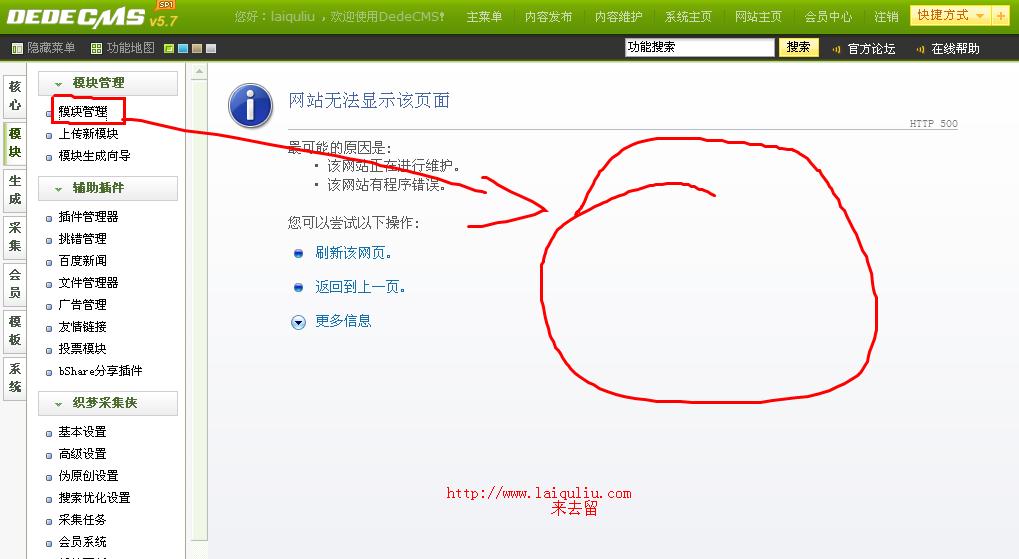Viewport: 1019px width, 559px height.
Task: Click the 隐藏菜单 hide-menu icon
Action: tap(18, 49)
